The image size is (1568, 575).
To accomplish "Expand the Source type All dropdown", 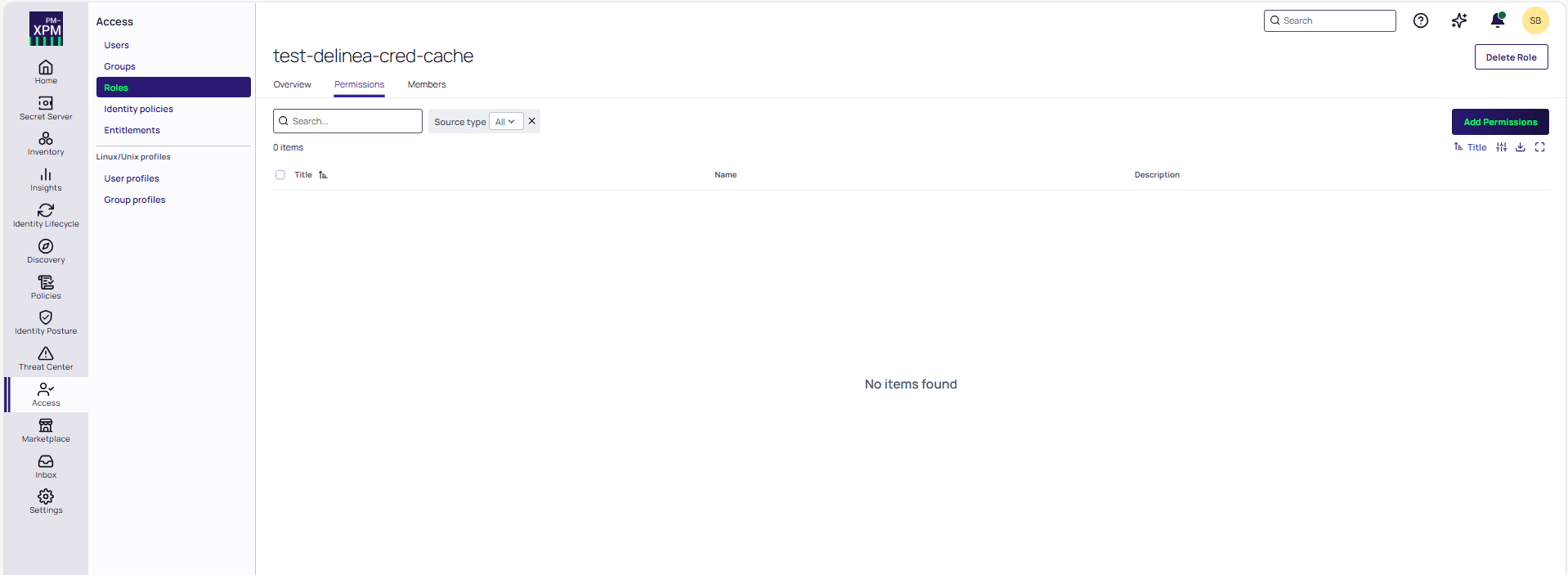I will coord(505,122).
